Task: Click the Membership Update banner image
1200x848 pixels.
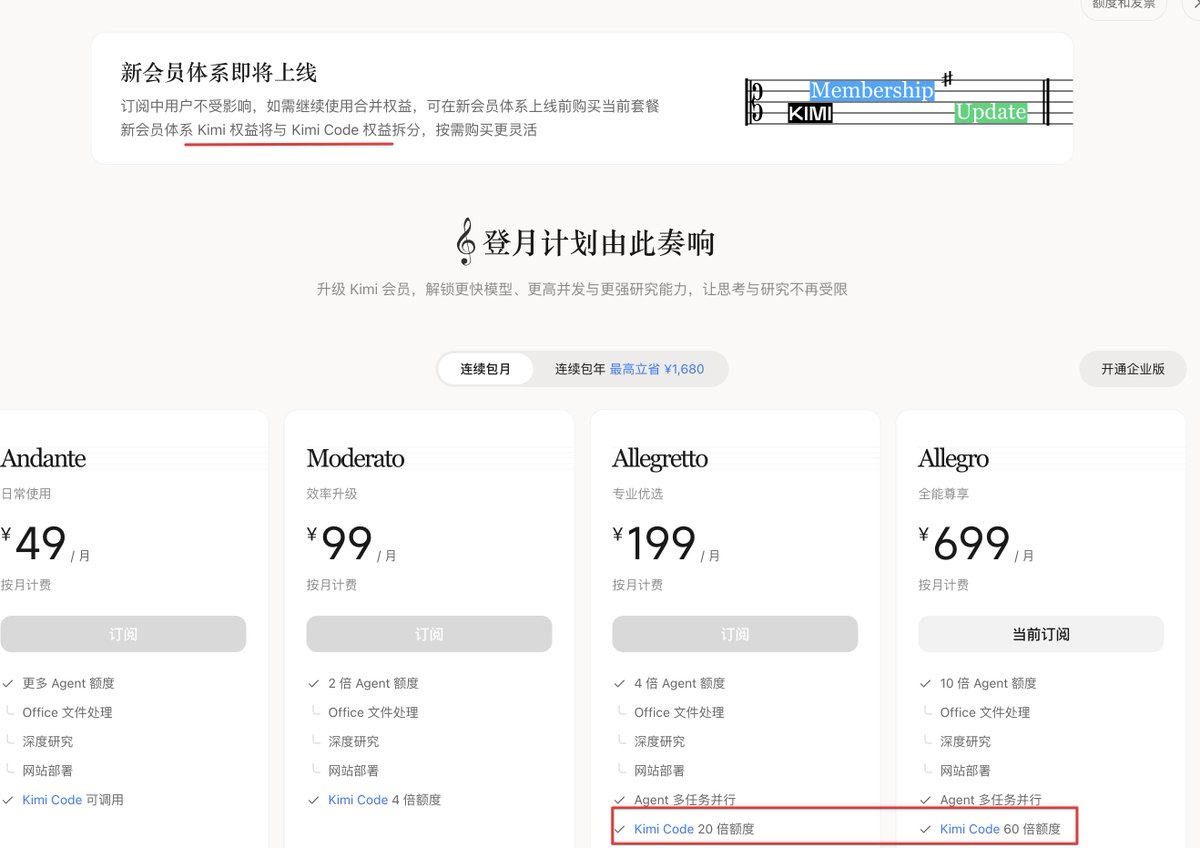Action: pyautogui.click(x=909, y=101)
